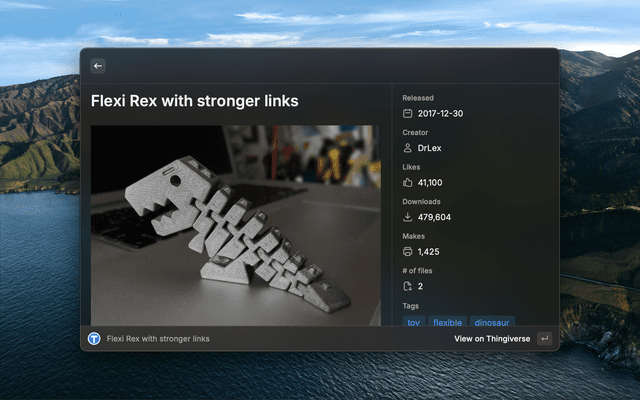Viewport: 640px width, 400px height.
Task: Click the printer icon under Makes
Action: pyautogui.click(x=407, y=252)
